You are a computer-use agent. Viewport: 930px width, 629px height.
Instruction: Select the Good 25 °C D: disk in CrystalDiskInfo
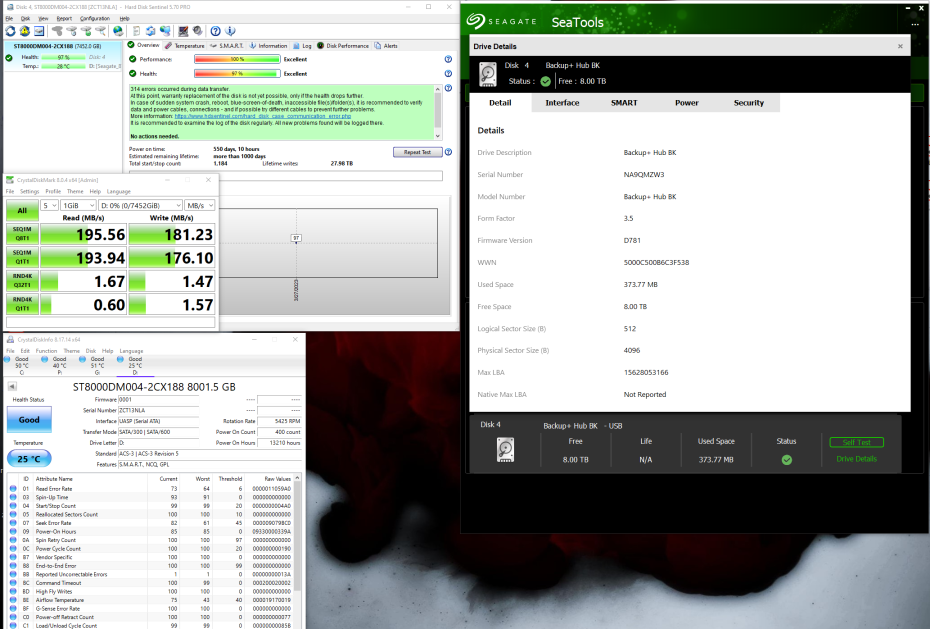coord(134,365)
